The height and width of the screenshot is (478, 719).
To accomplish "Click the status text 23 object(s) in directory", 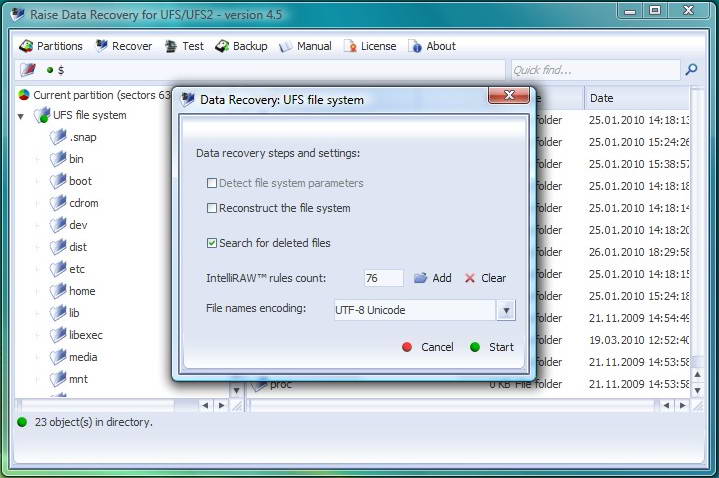I will pyautogui.click(x=94, y=422).
